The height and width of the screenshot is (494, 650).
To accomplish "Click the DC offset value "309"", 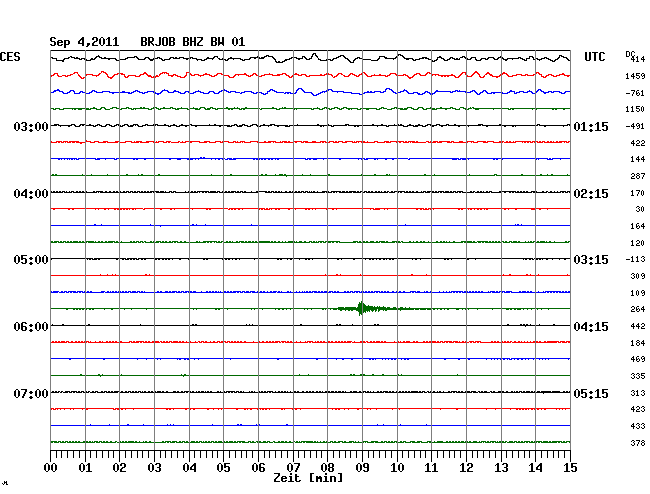I will coord(638,276).
